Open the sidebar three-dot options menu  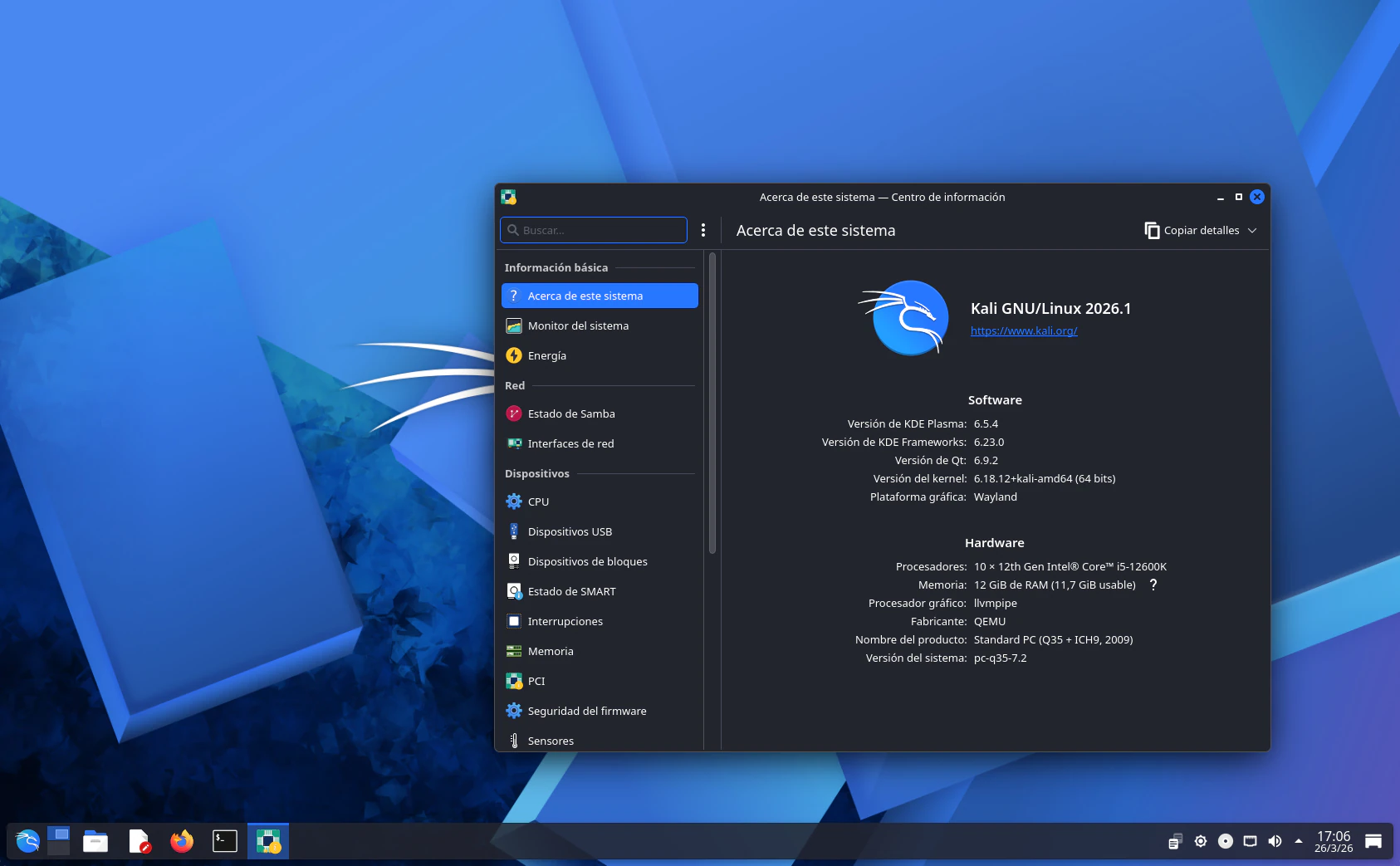coord(703,230)
